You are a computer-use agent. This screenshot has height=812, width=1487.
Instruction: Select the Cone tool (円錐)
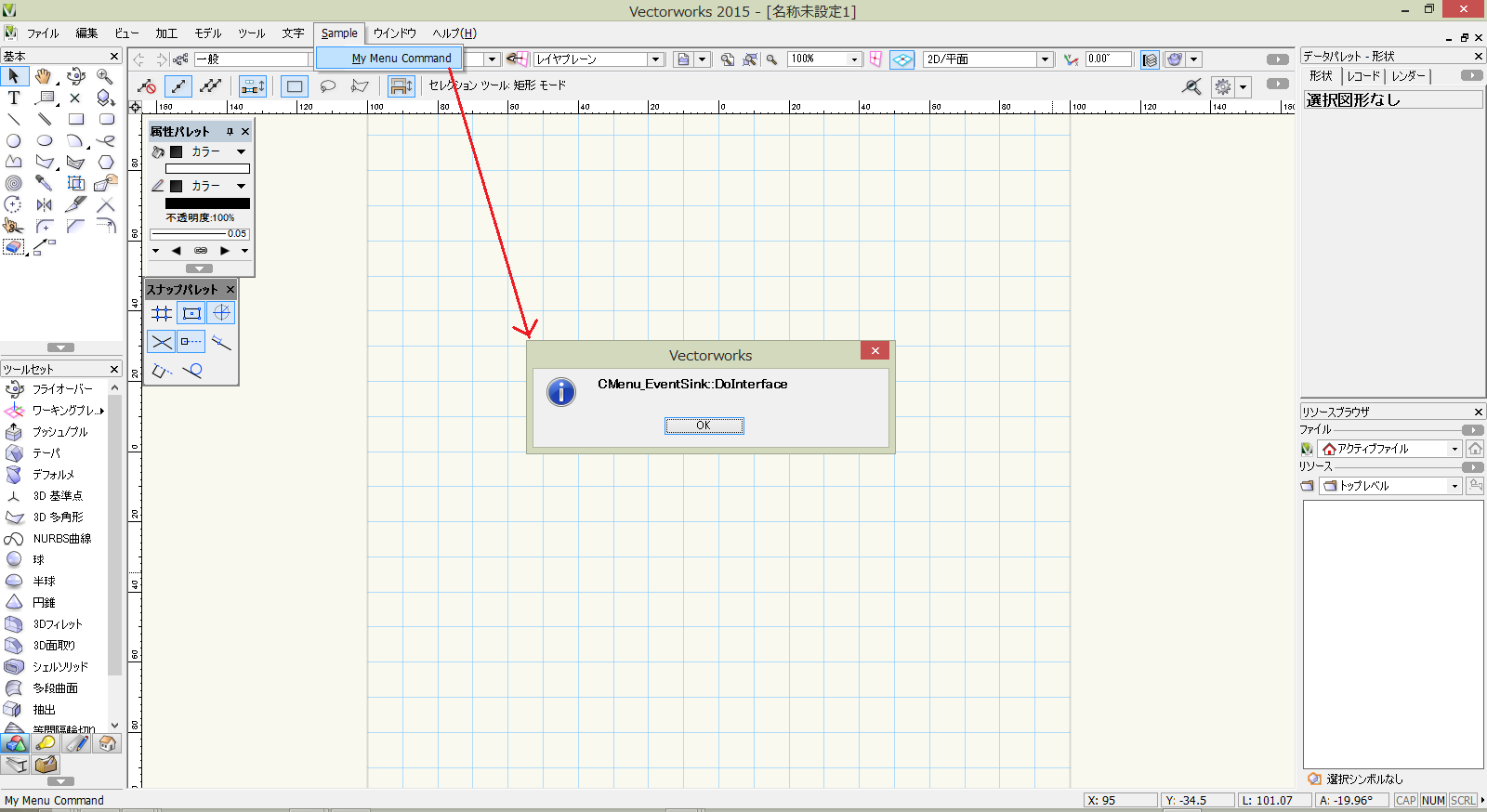[56, 602]
